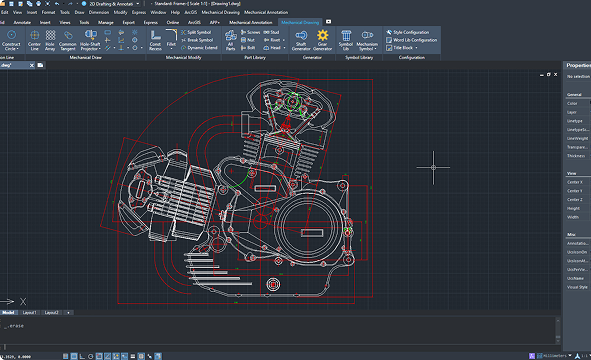
Task: Close the drawing file tab
Action: 32,66
